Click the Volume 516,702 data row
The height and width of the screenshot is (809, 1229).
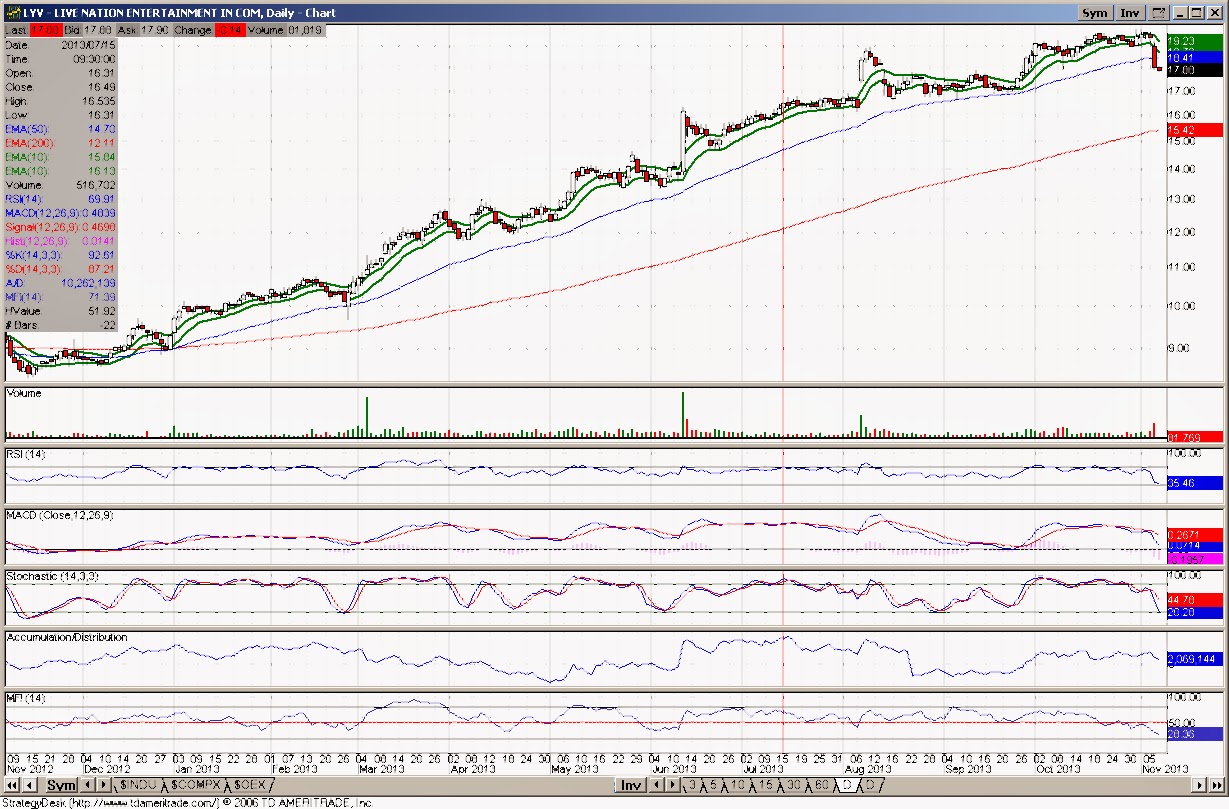point(60,185)
